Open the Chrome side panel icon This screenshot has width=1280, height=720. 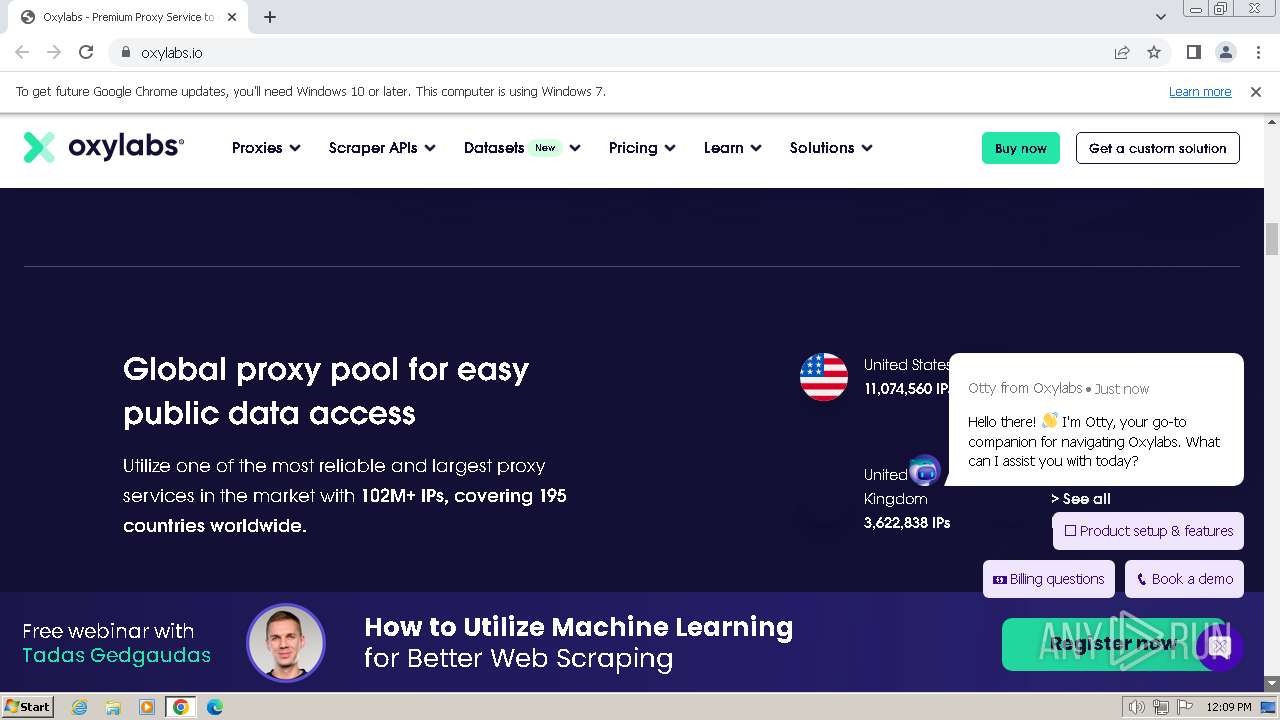tap(1194, 52)
